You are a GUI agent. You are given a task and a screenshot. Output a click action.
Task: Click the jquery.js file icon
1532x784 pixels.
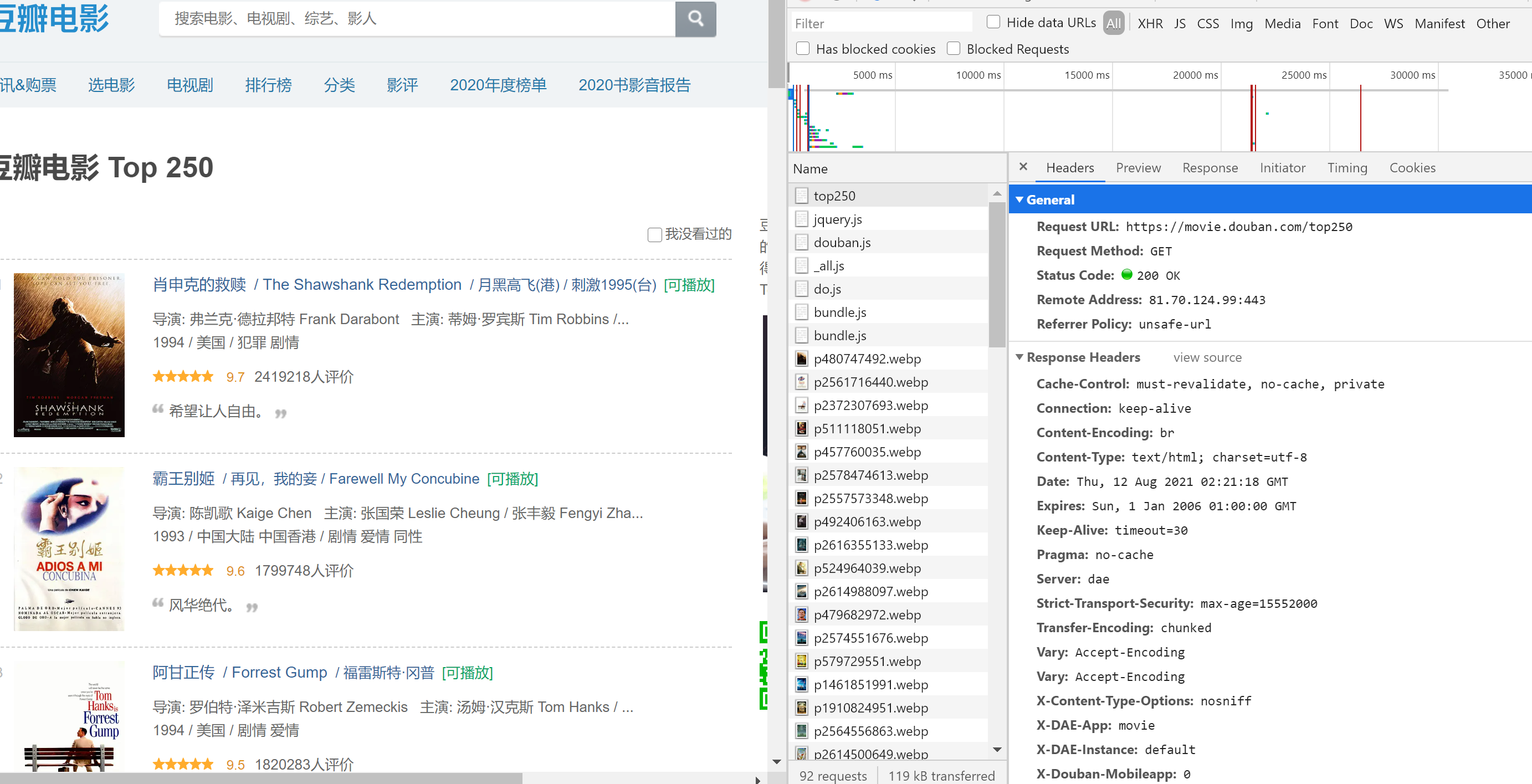coord(802,219)
